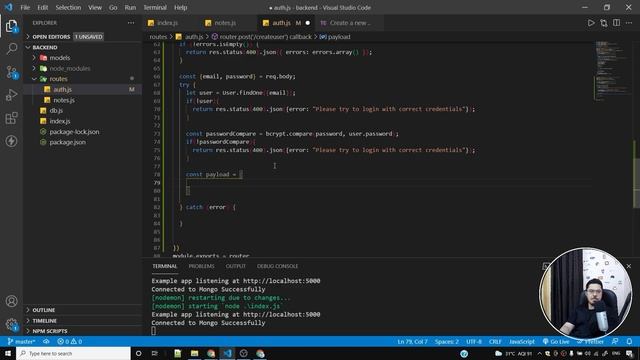Expand the node_modules folder
The image size is (640, 360).
[x=83, y=69]
